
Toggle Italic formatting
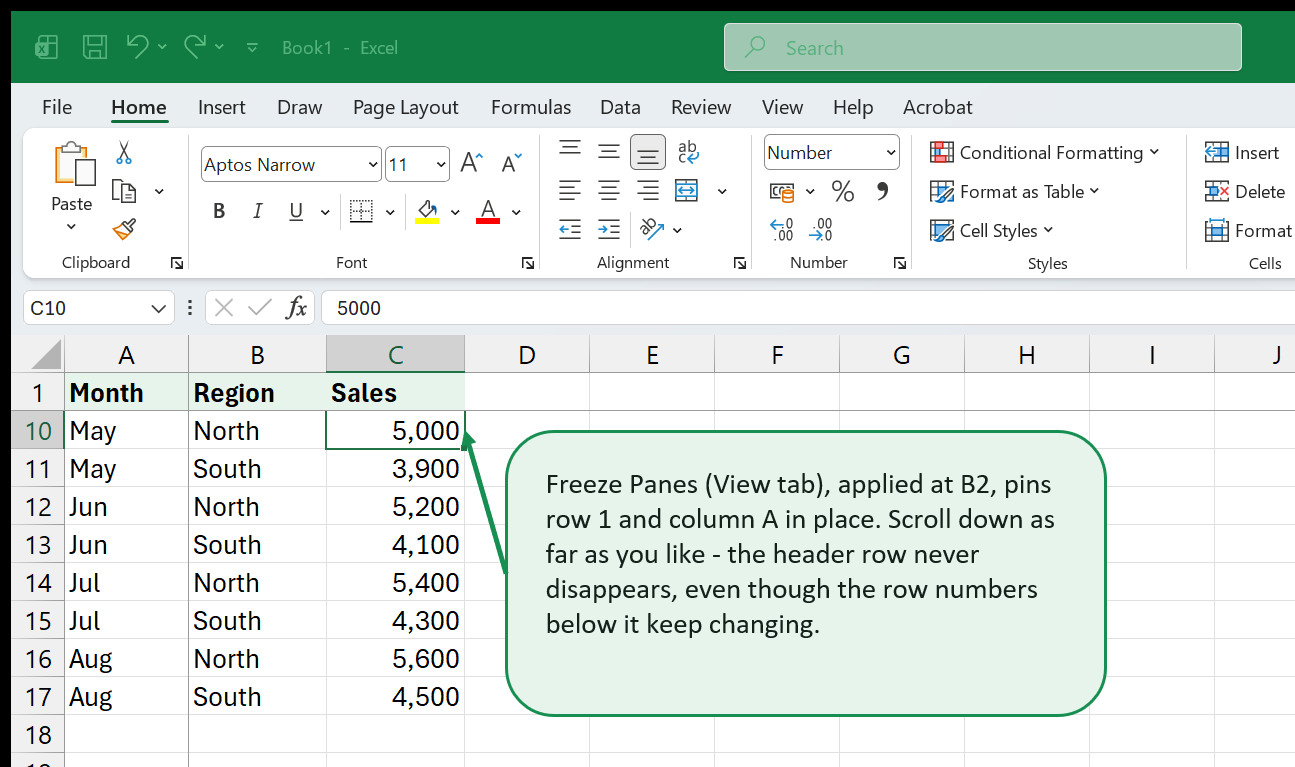coord(257,211)
